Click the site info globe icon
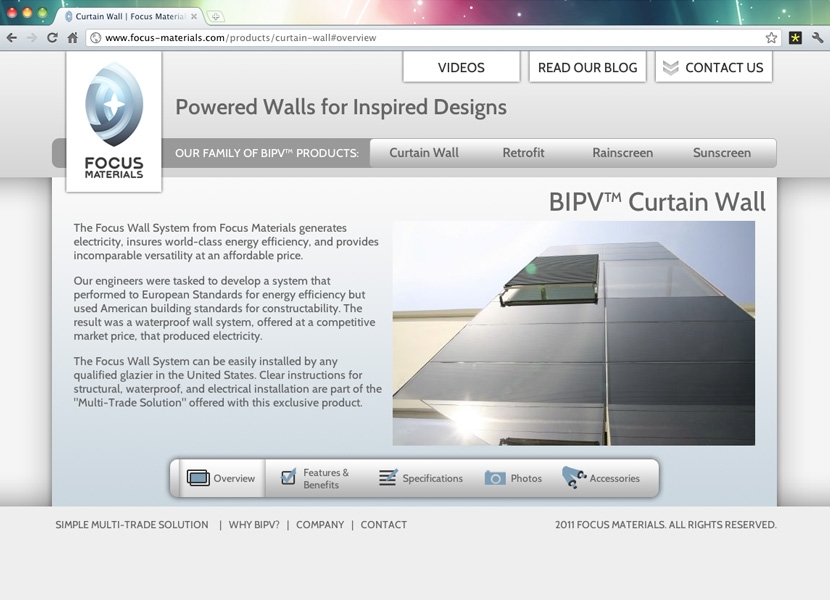 coord(95,38)
